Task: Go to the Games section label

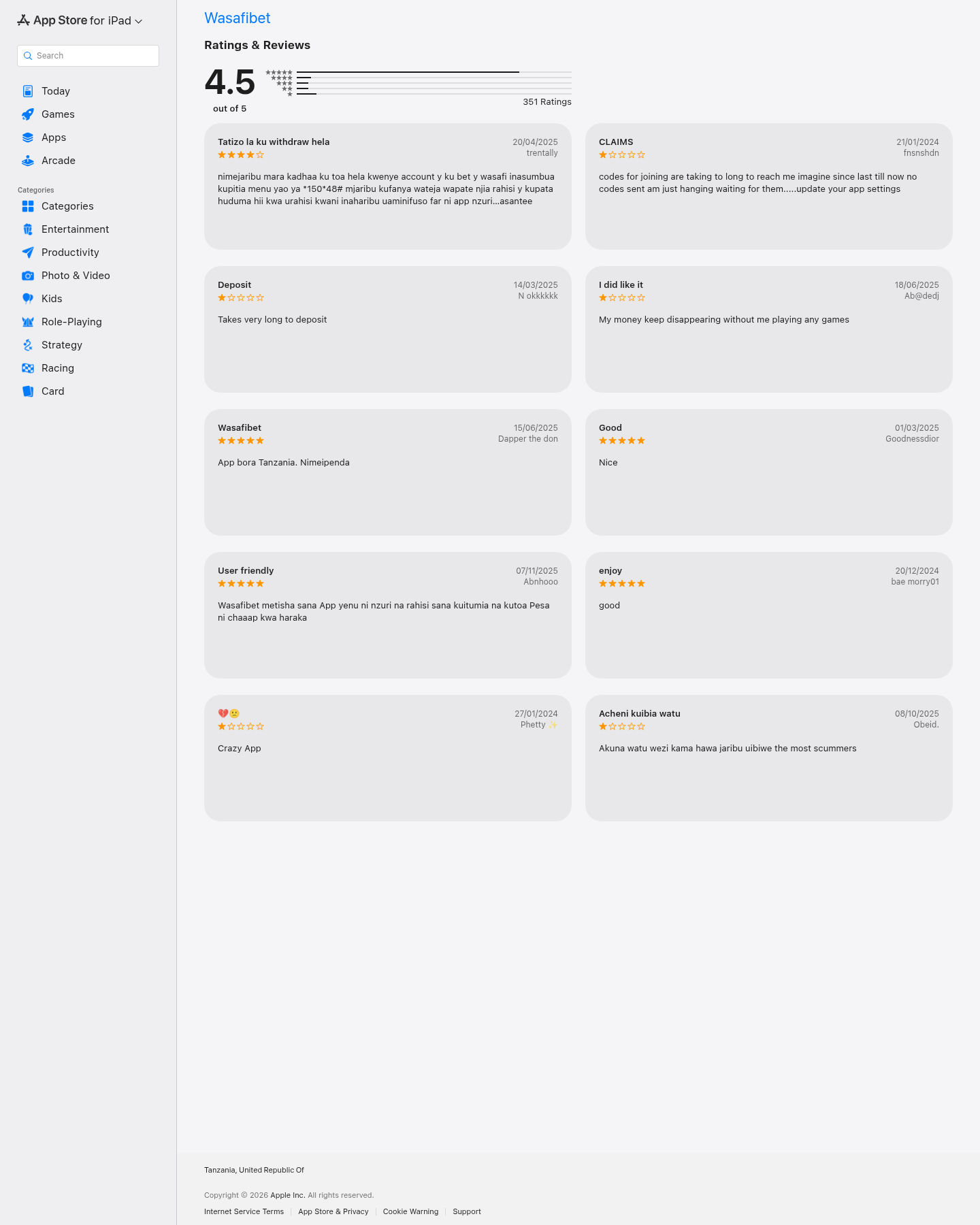Action: (x=58, y=114)
